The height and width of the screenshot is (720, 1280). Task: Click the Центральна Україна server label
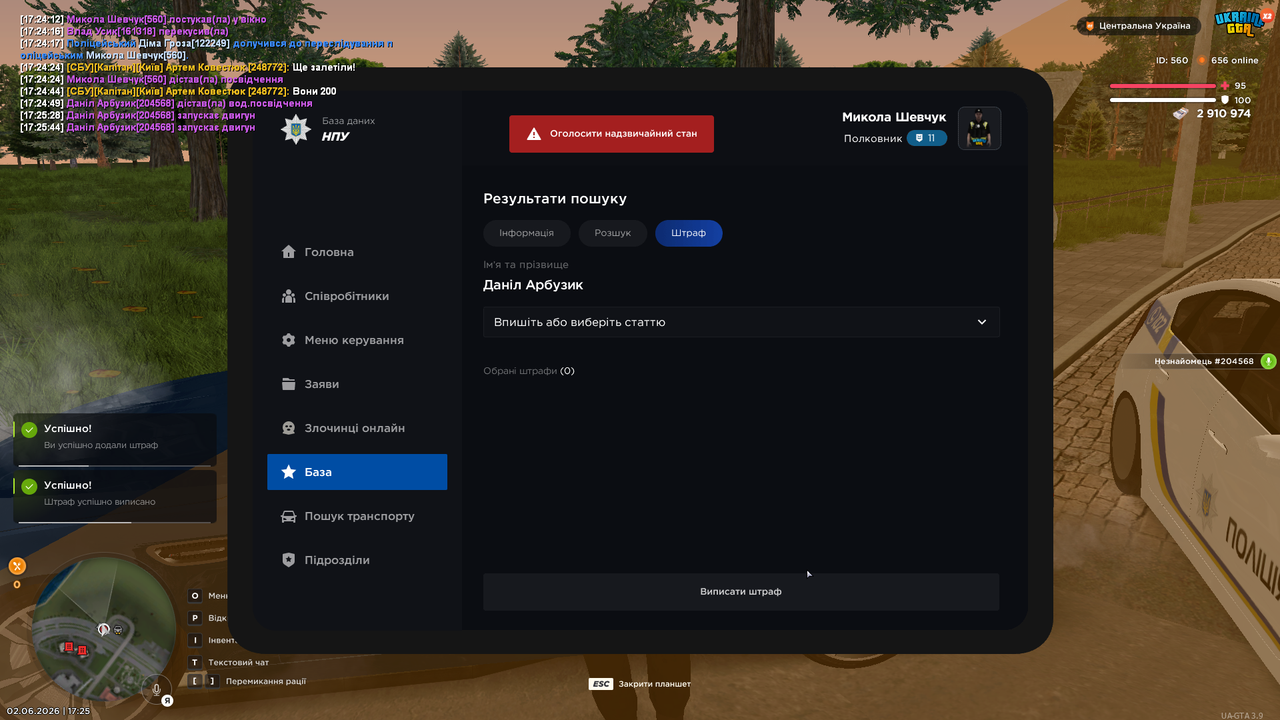coord(1137,26)
